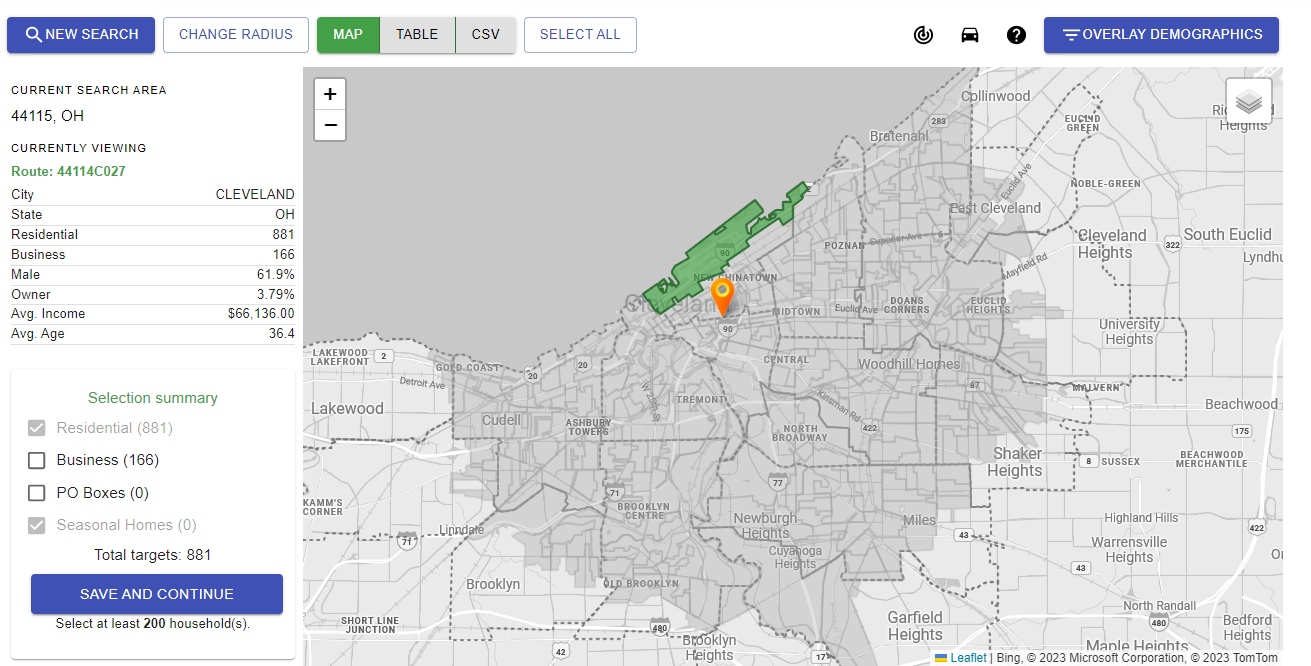The image size is (1311, 666).
Task: Click the Newburgh Heights map label
Action: click(766, 526)
